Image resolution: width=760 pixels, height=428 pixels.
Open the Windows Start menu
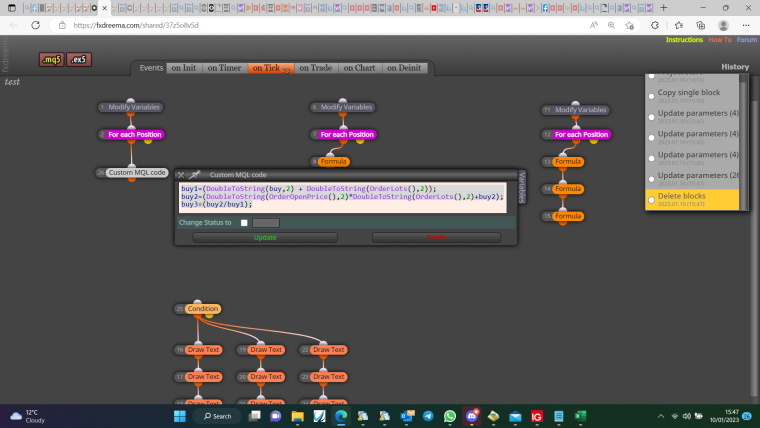click(180, 416)
